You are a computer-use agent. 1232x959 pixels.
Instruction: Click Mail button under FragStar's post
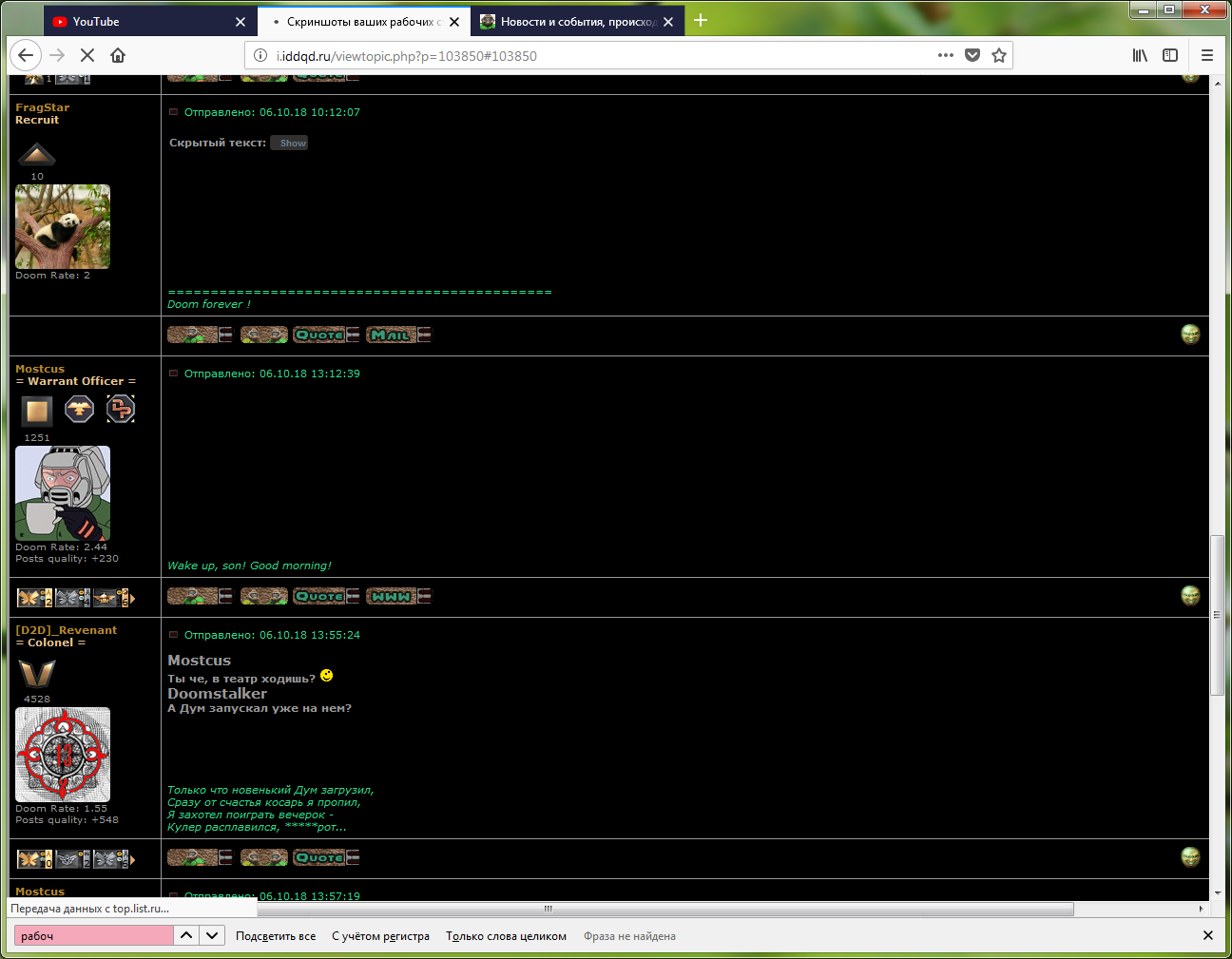[x=398, y=335]
